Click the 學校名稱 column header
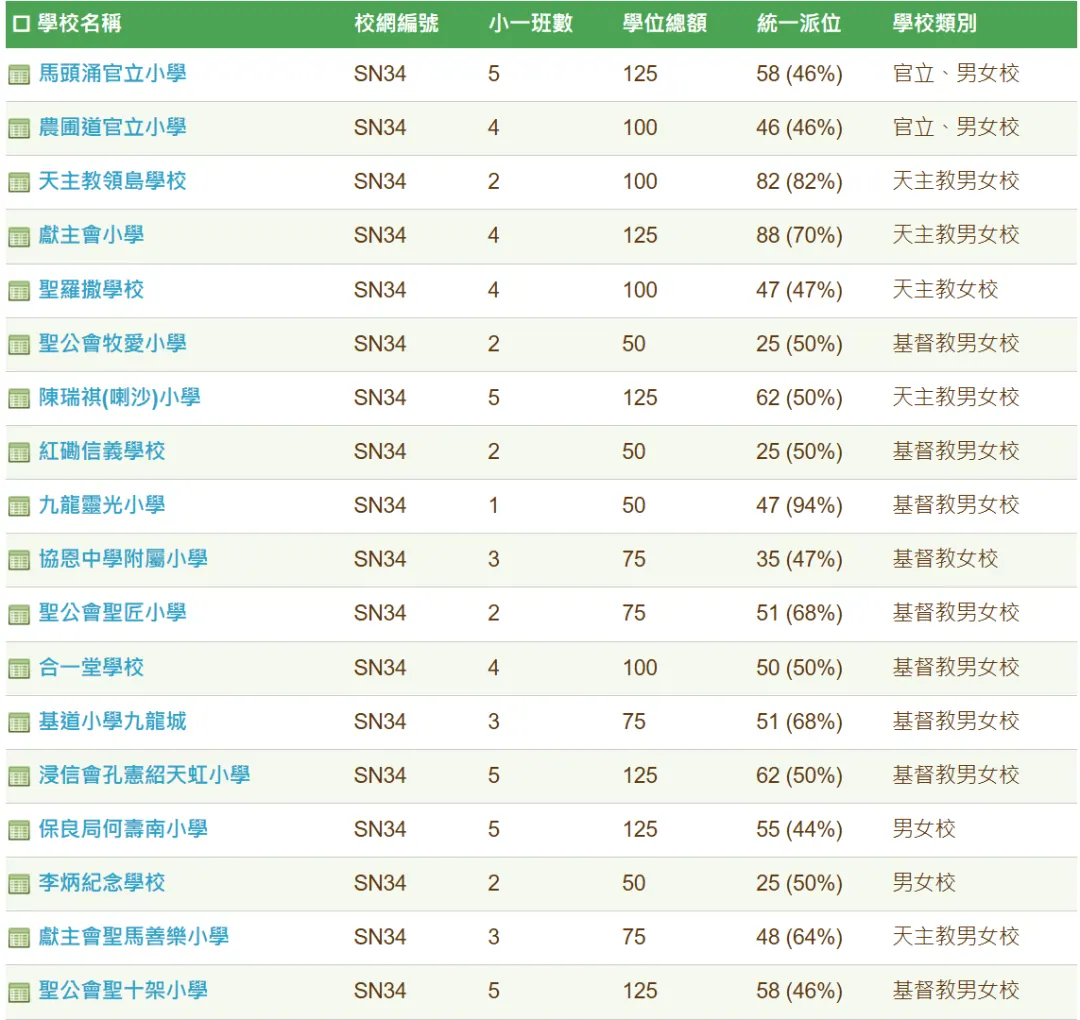1080x1020 pixels. 79,23
